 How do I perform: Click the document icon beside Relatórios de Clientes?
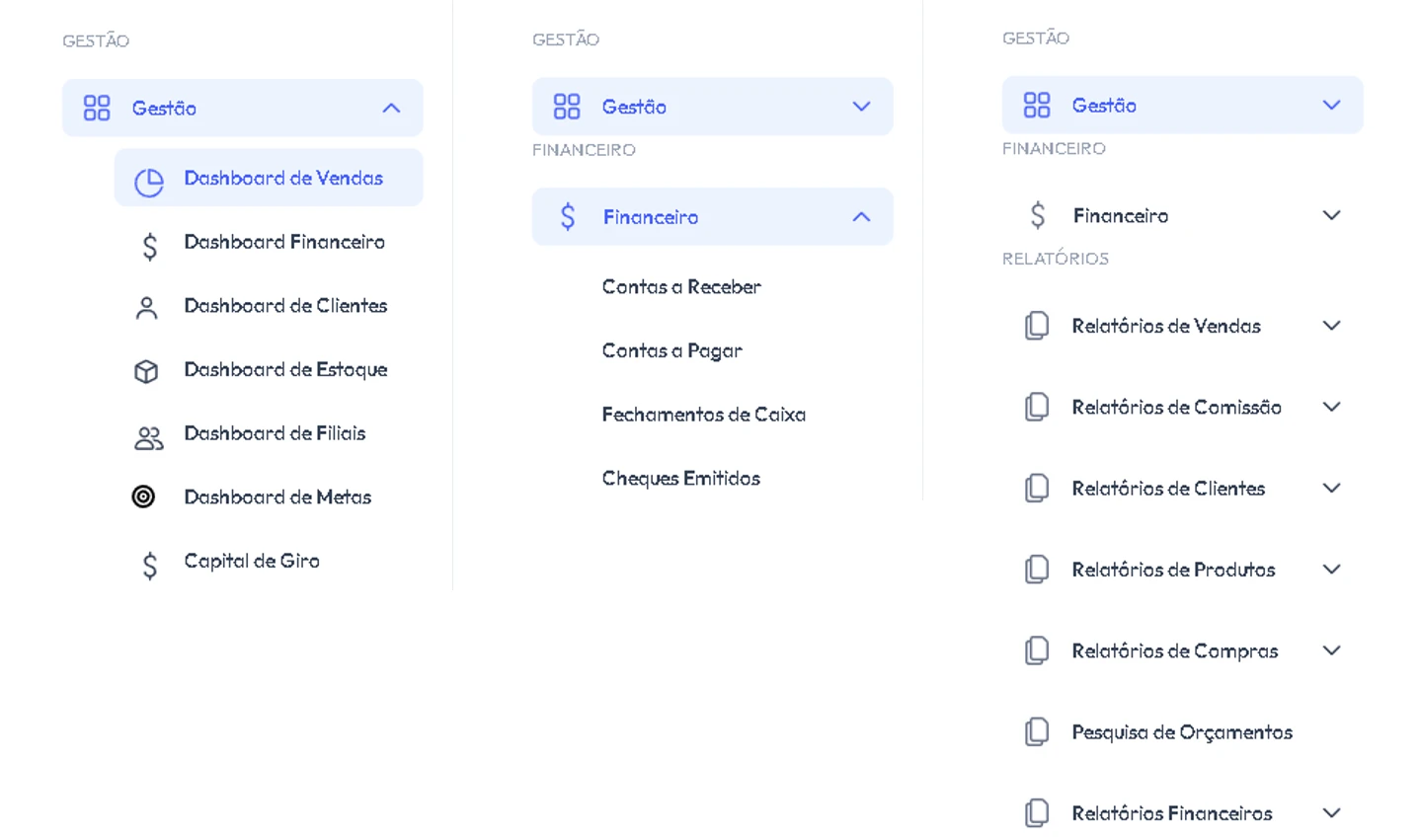(x=1037, y=488)
